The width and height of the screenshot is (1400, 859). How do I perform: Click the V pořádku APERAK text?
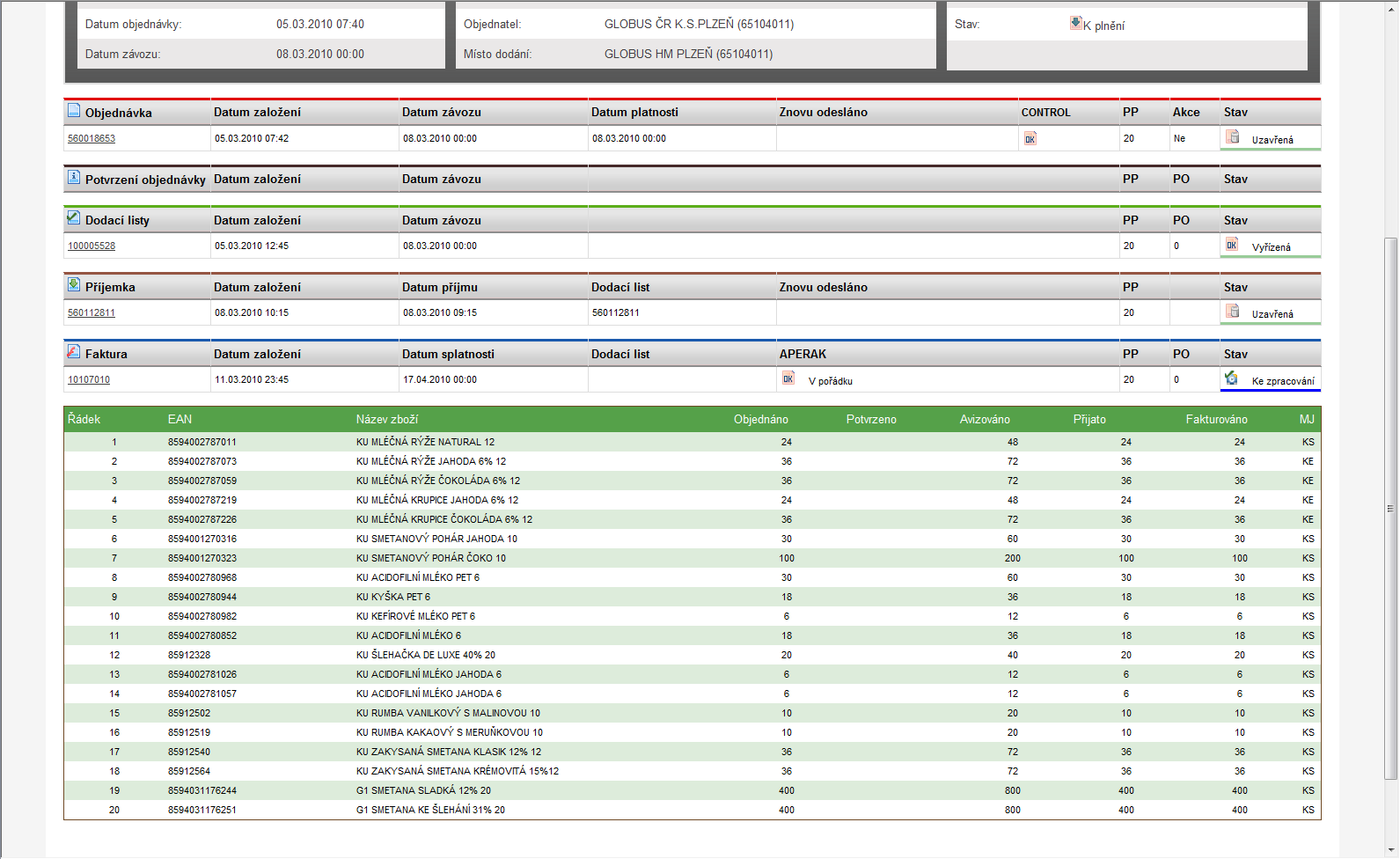[x=831, y=381]
